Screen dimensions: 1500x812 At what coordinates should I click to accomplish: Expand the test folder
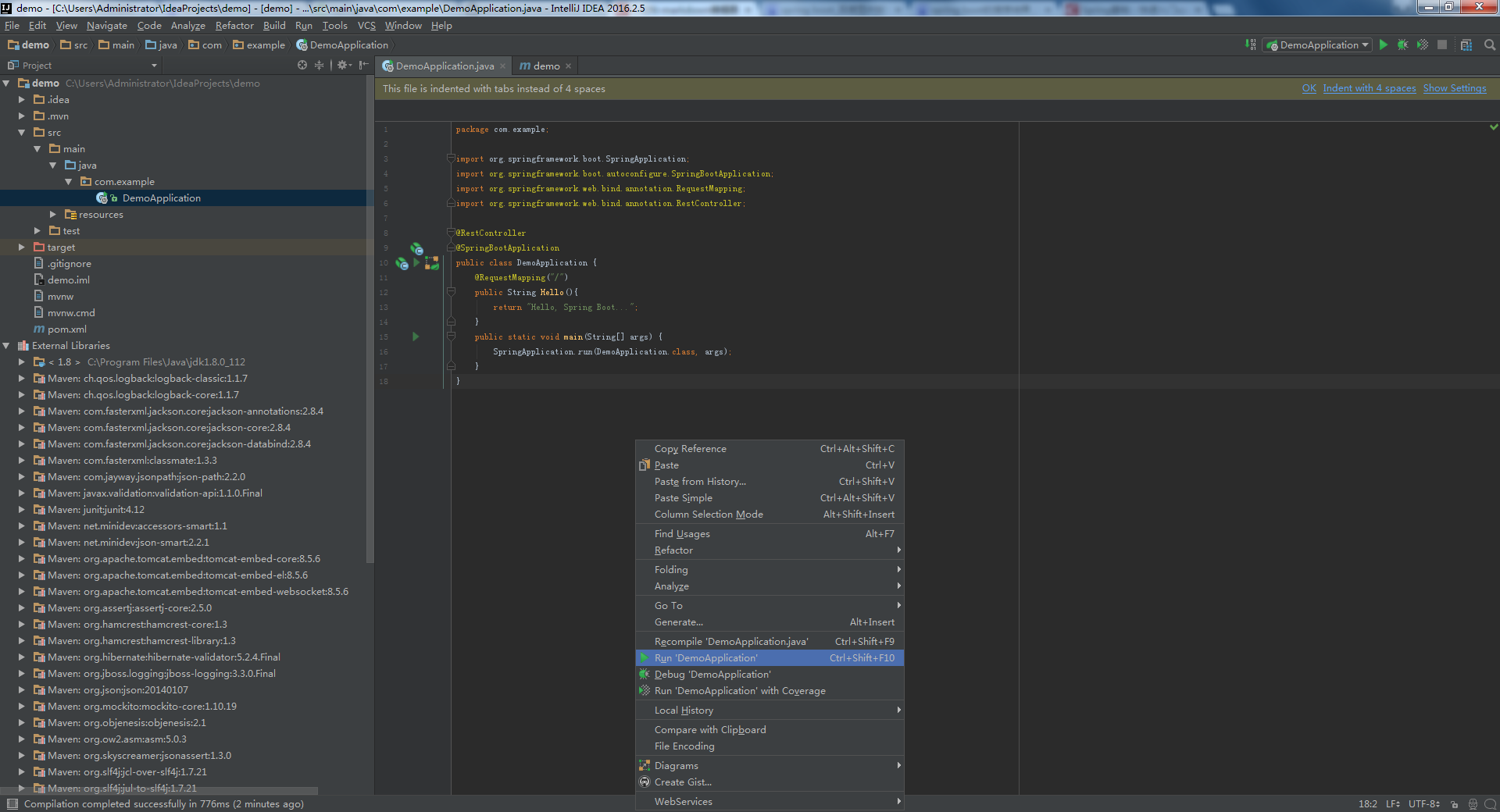(x=37, y=231)
